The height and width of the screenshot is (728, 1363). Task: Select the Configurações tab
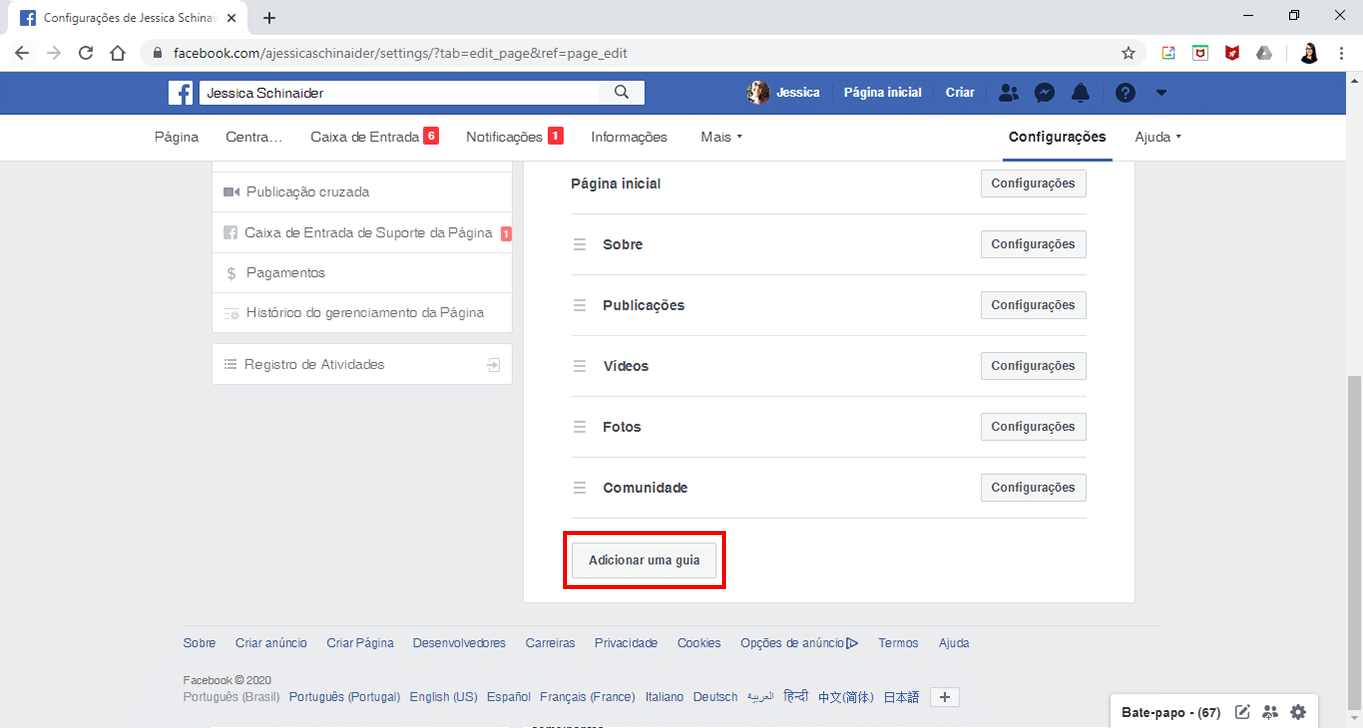1057,137
